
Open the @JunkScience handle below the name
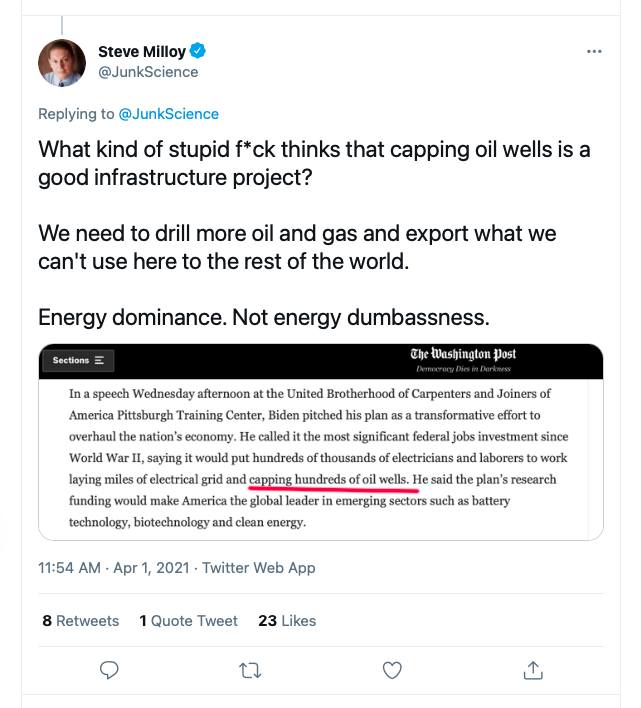148,72
